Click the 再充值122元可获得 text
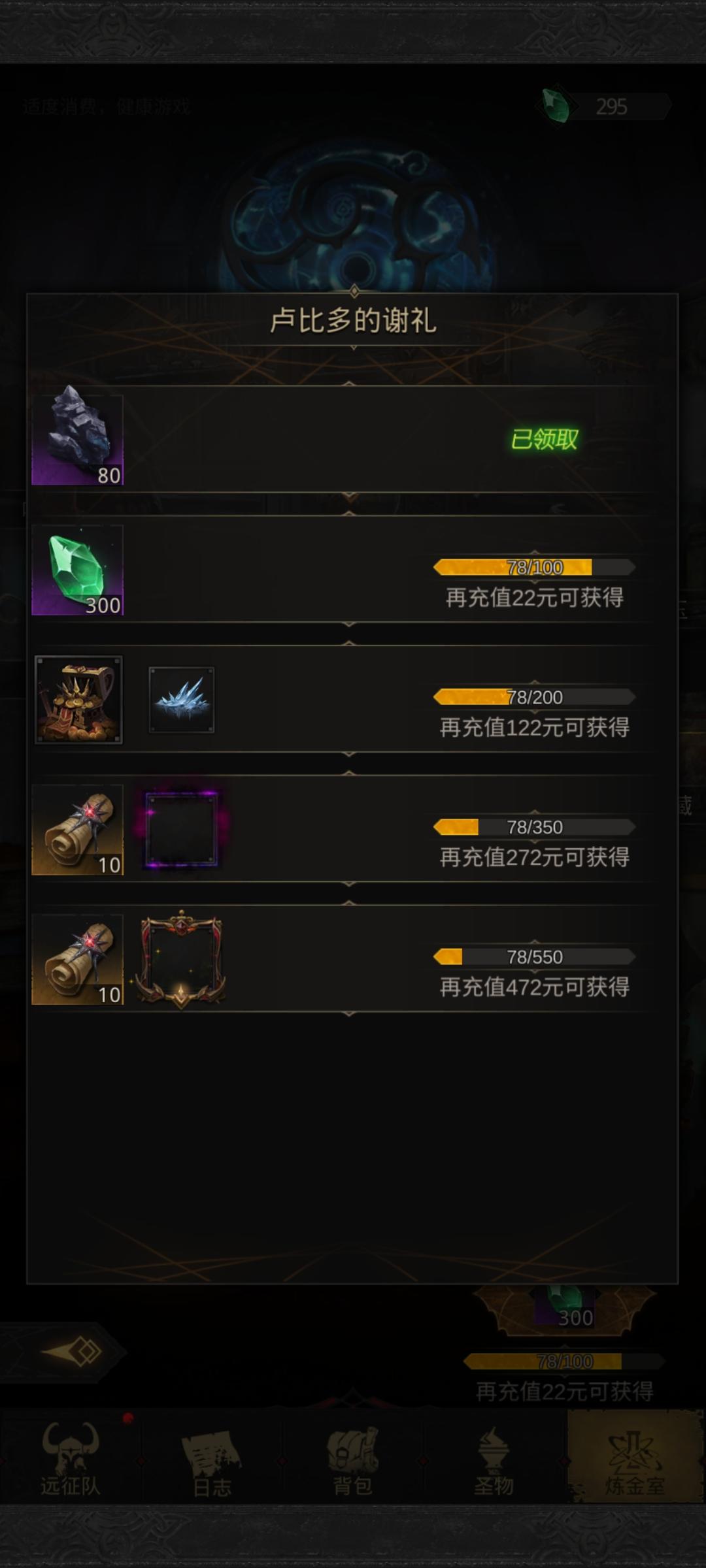Image resolution: width=706 pixels, height=1568 pixels. [534, 727]
